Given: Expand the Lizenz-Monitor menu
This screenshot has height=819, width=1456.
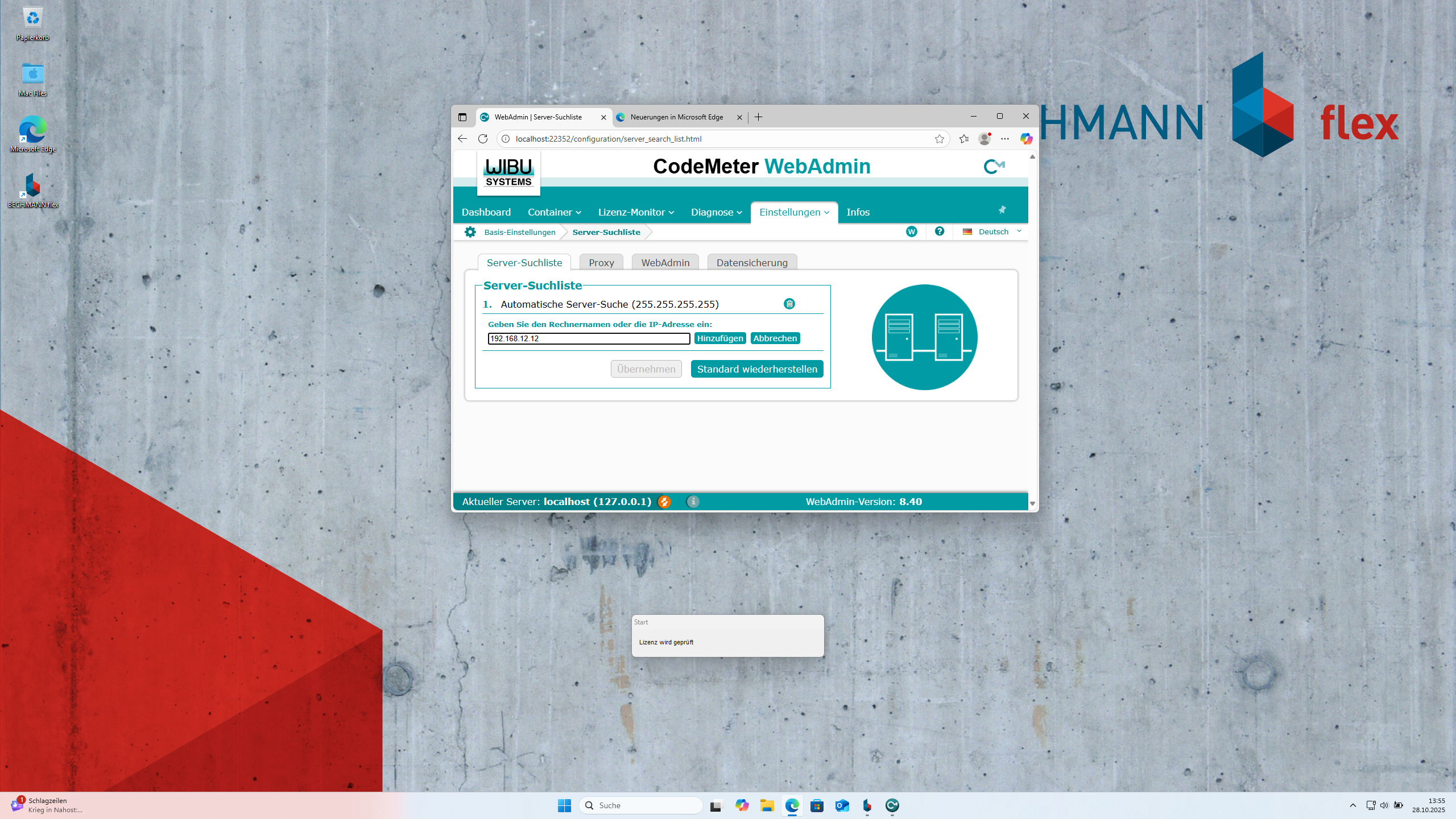Looking at the screenshot, I should coord(635,212).
